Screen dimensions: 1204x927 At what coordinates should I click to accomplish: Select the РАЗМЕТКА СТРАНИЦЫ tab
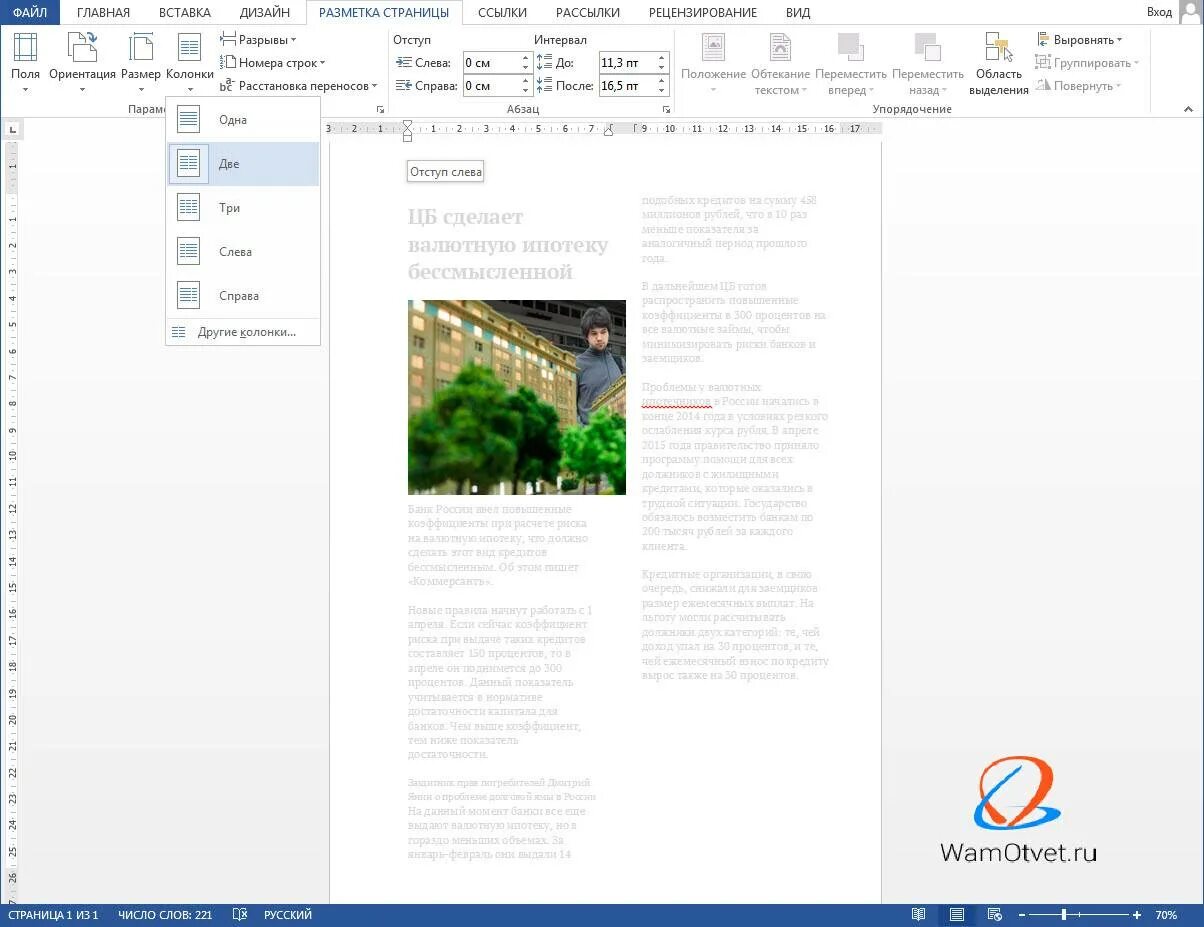(x=384, y=12)
